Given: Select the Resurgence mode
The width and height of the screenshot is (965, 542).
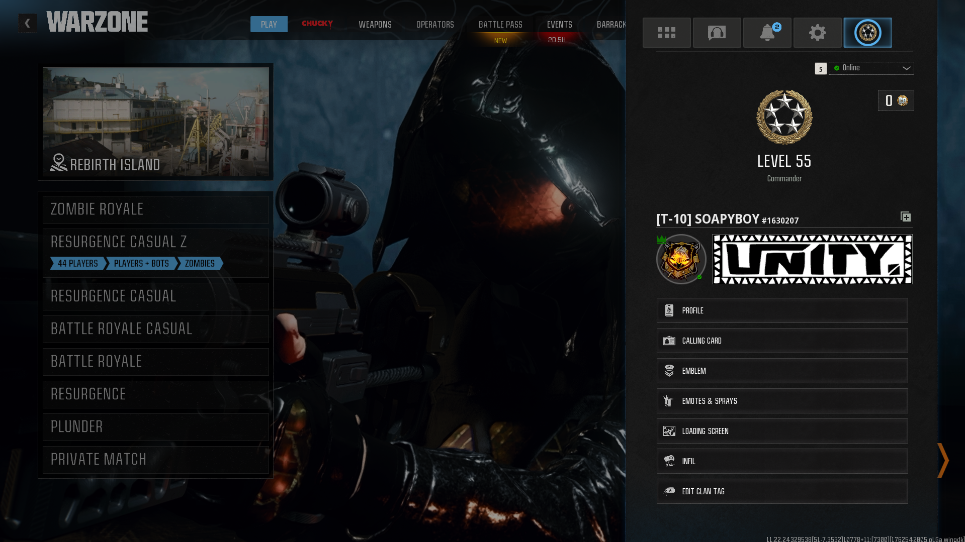Looking at the screenshot, I should [x=156, y=394].
